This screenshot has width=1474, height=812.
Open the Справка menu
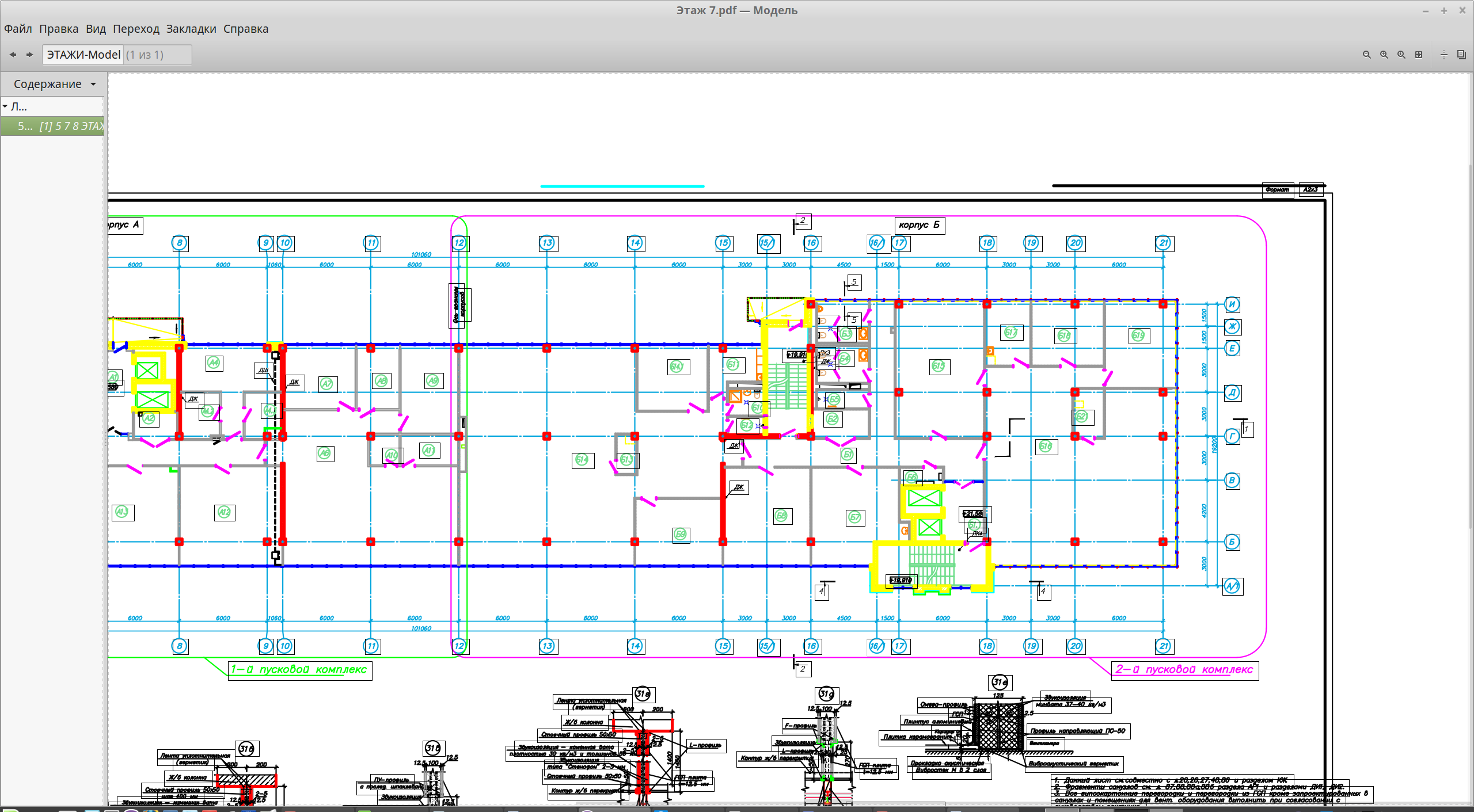pos(246,29)
